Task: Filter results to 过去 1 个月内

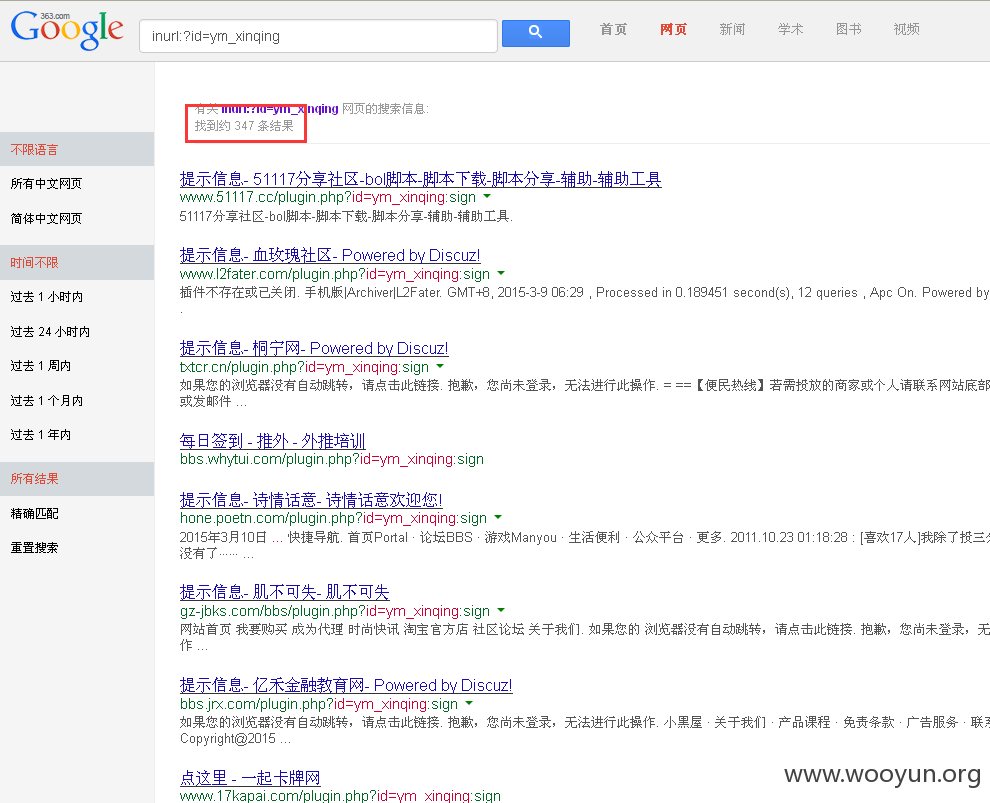Action: click(47, 400)
